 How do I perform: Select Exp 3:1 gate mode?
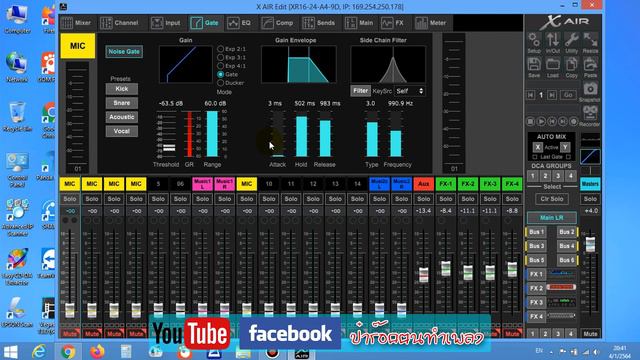click(x=221, y=57)
